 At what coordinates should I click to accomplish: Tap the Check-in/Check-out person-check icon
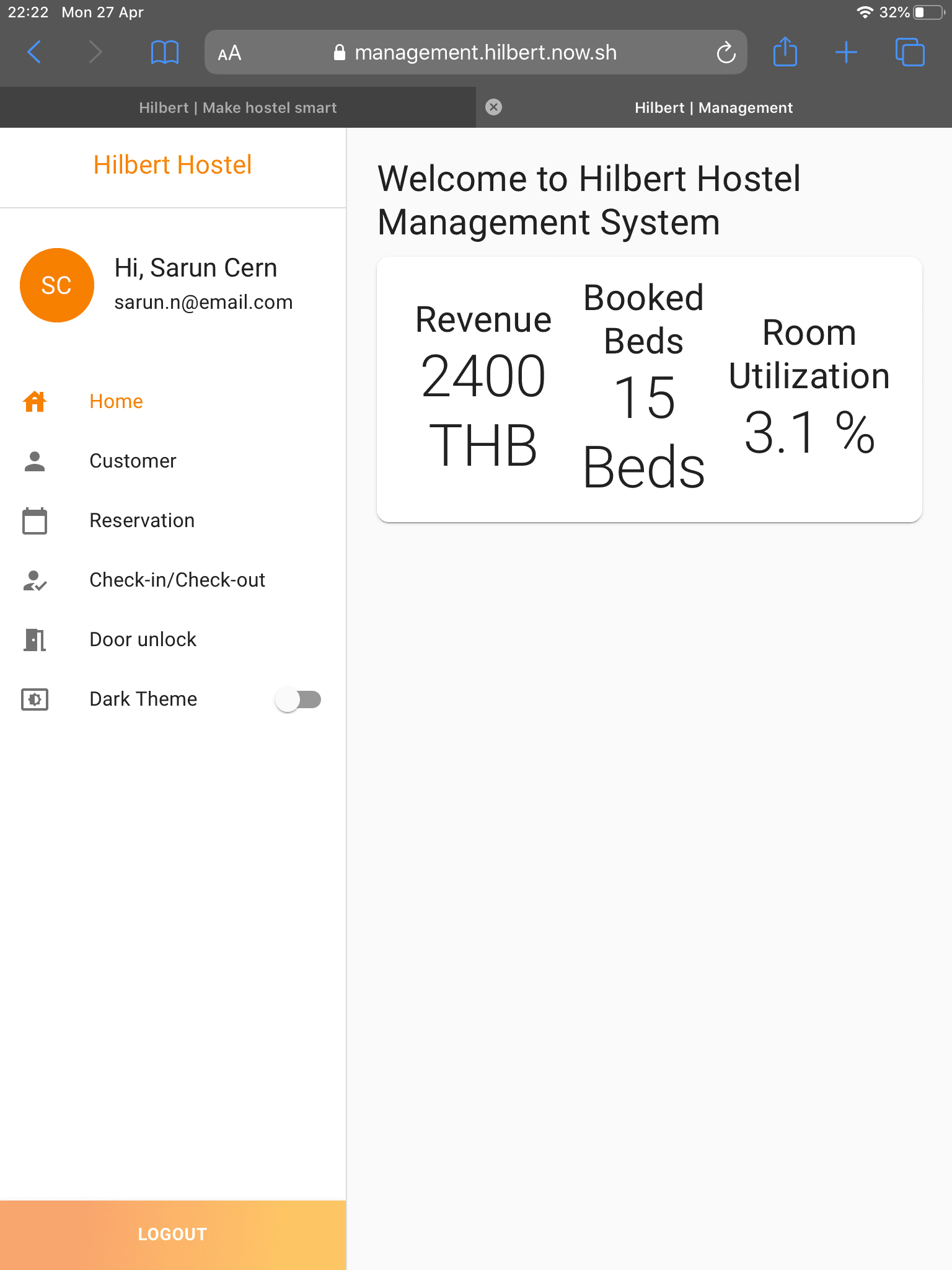[x=35, y=580]
